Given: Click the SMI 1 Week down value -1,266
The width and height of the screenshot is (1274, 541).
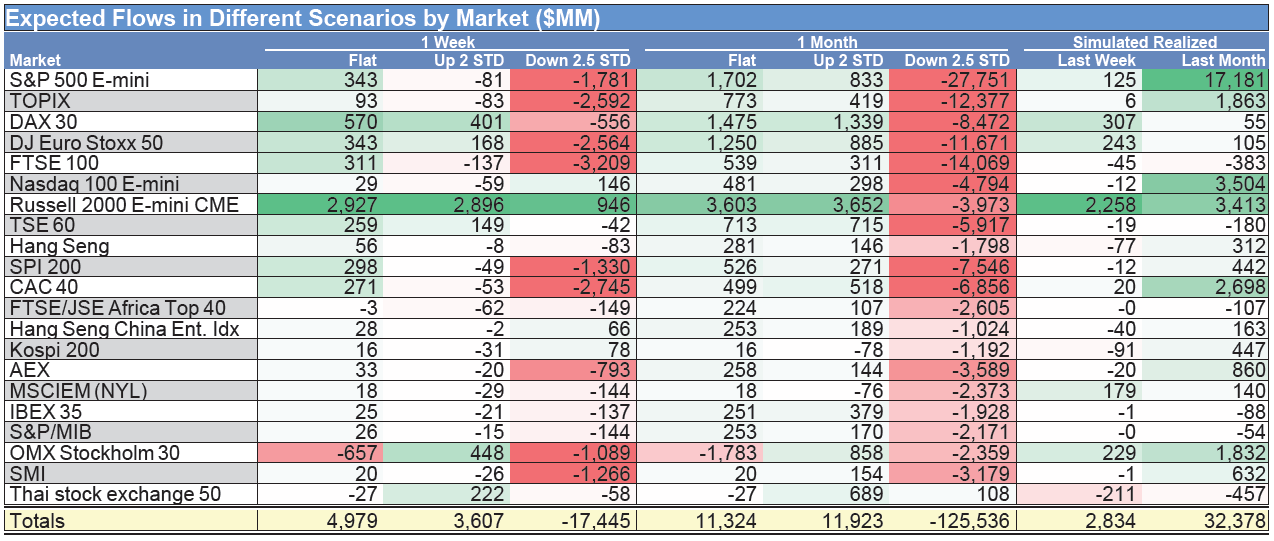Looking at the screenshot, I should point(601,473).
